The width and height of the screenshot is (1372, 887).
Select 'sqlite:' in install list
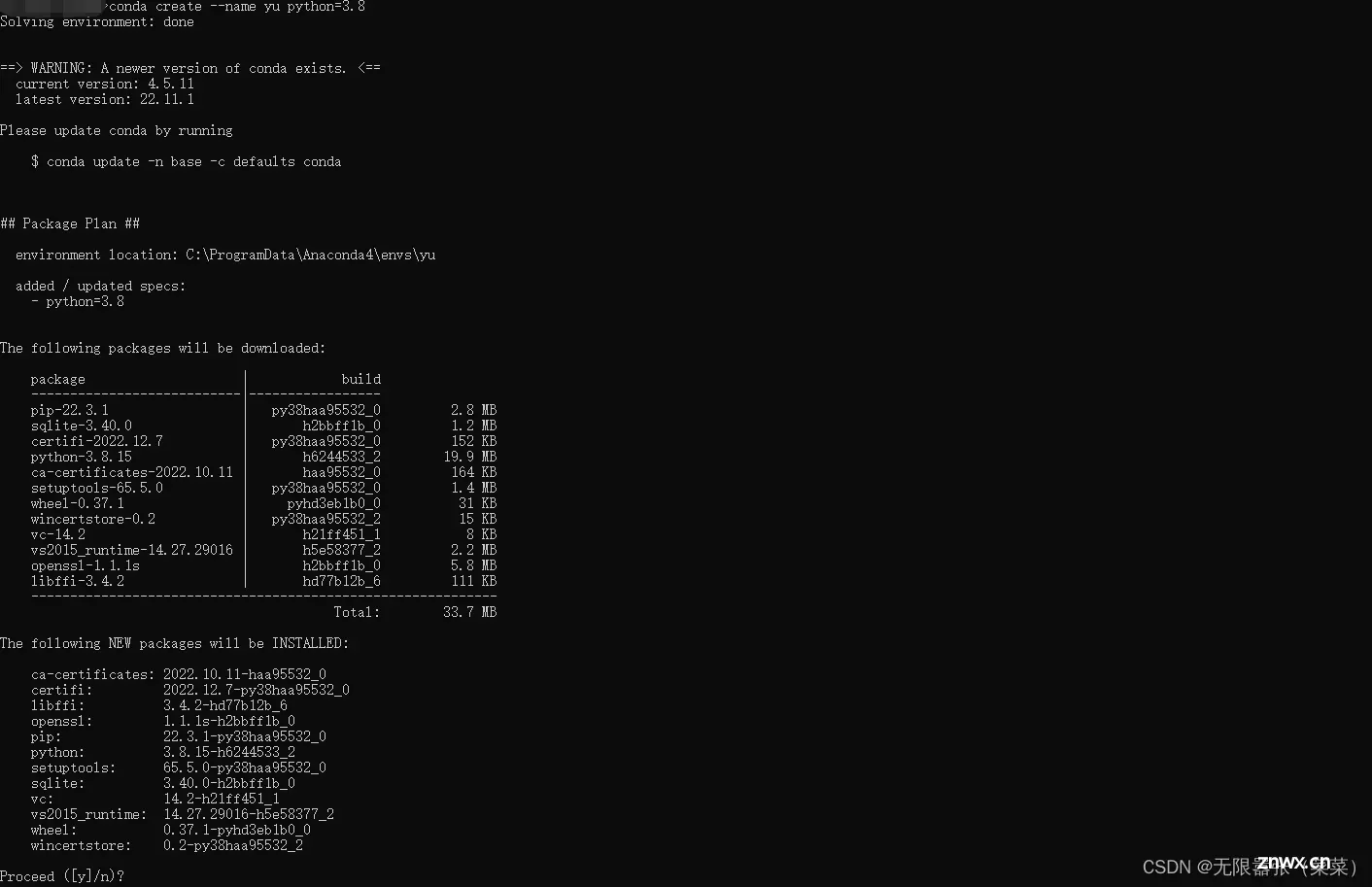(58, 783)
